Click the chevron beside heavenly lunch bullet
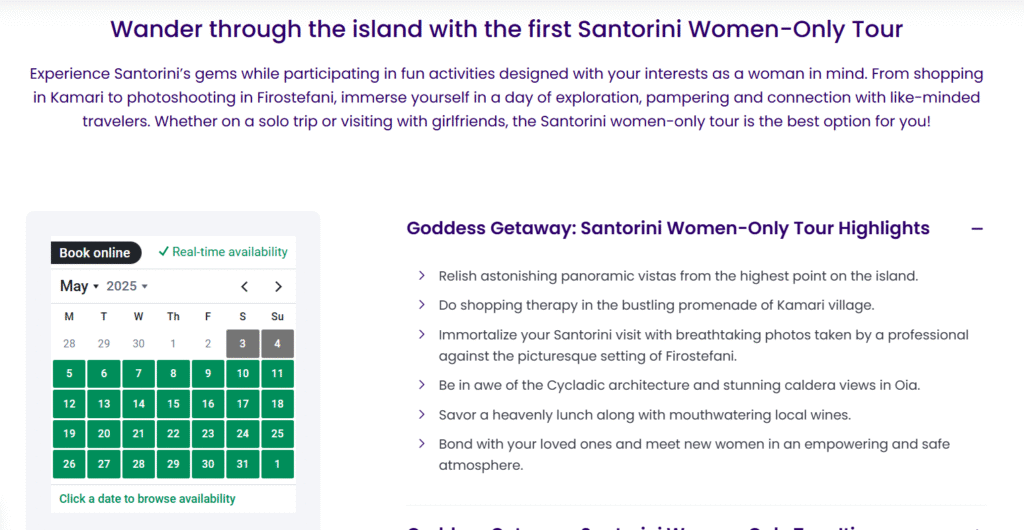1024x530 pixels. [x=422, y=414]
